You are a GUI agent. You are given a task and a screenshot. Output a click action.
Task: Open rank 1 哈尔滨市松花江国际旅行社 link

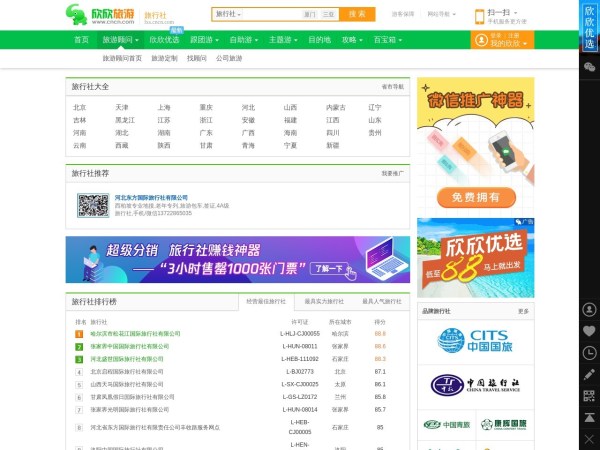click(x=135, y=334)
